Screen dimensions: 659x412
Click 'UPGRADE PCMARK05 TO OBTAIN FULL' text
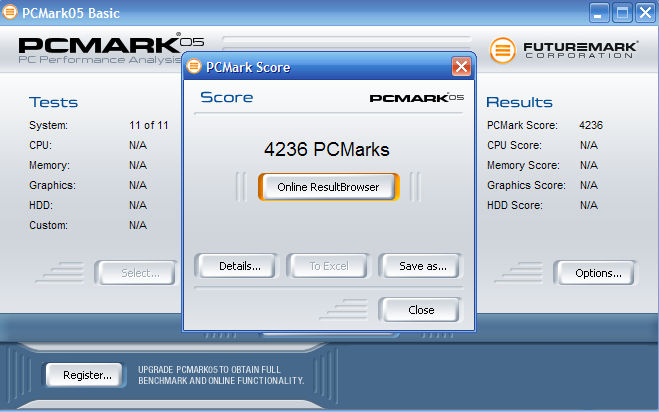(209, 370)
